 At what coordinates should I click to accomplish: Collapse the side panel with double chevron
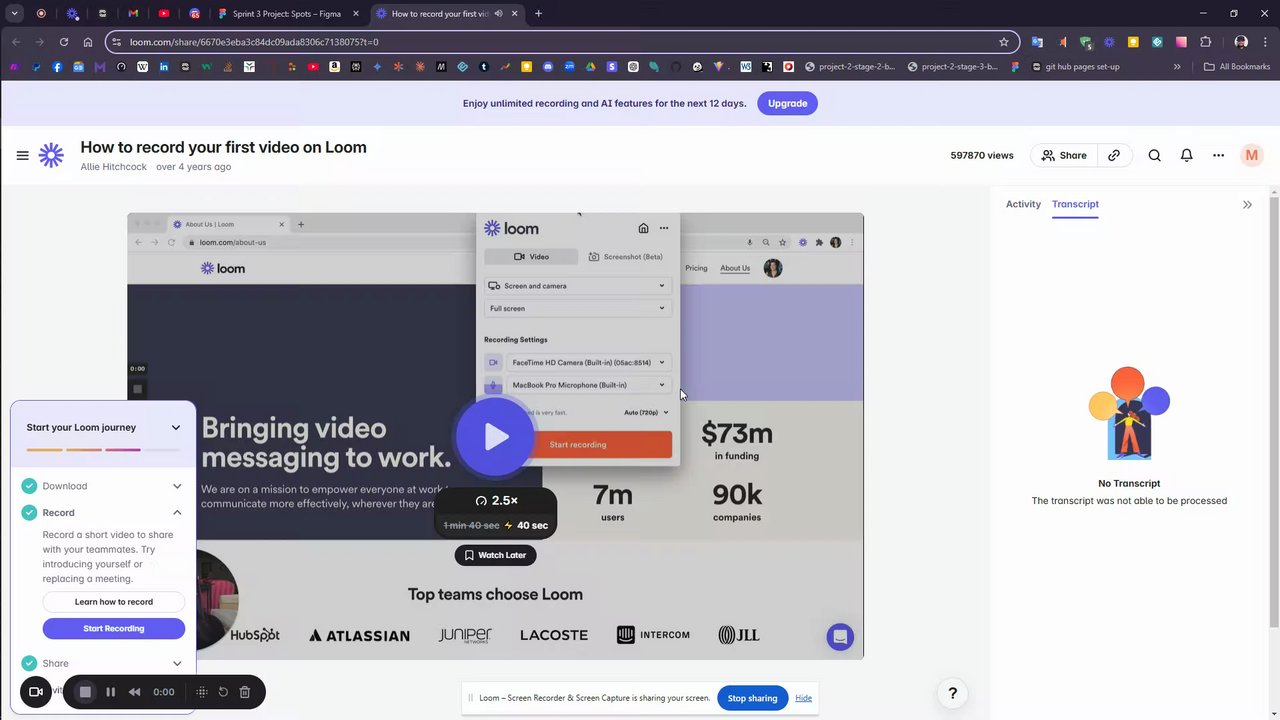pos(1247,204)
